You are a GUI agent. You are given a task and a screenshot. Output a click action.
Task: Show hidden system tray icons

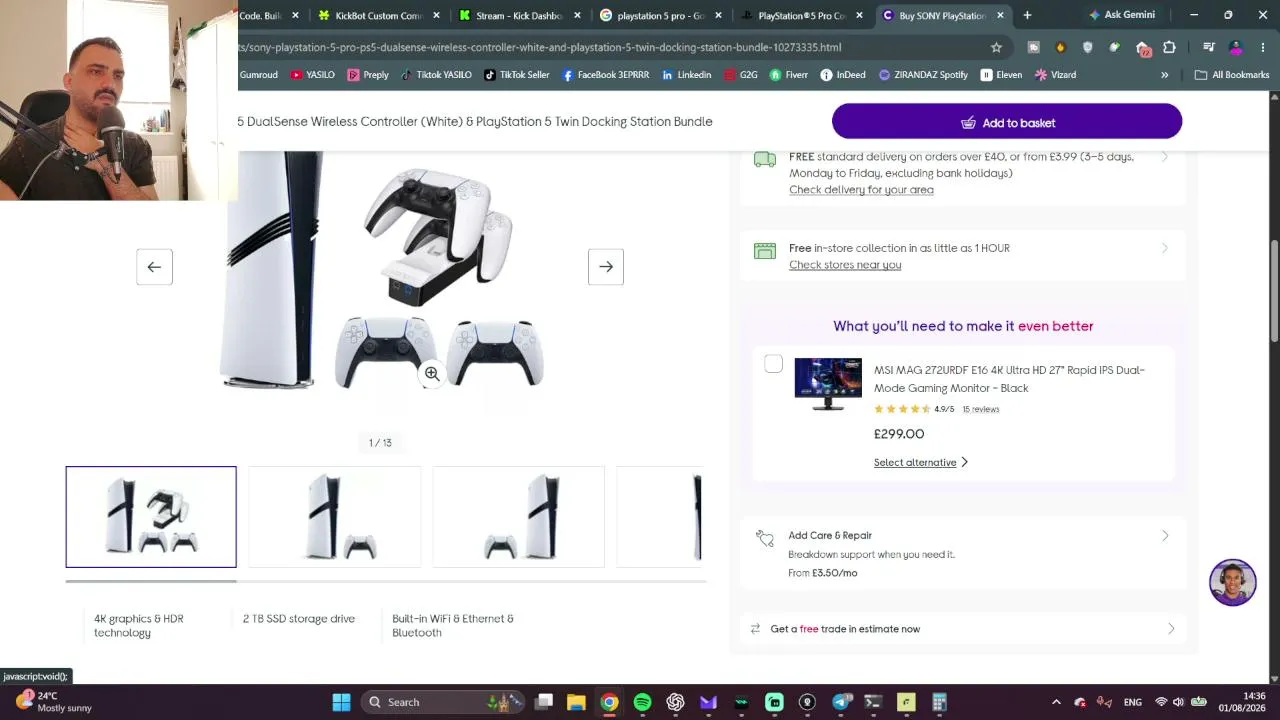pyautogui.click(x=1056, y=702)
